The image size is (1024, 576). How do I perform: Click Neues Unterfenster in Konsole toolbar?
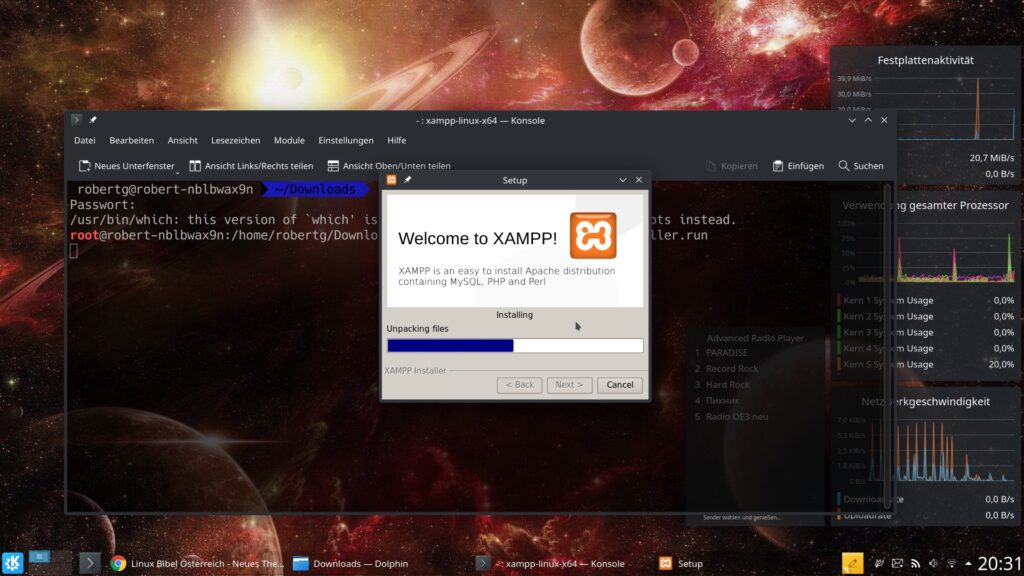tap(127, 166)
